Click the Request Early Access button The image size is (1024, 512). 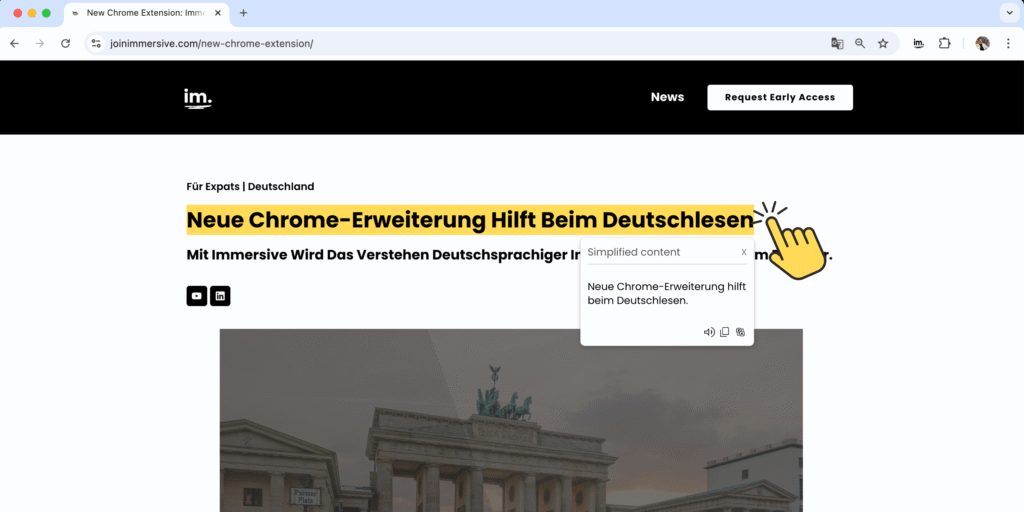(x=779, y=97)
